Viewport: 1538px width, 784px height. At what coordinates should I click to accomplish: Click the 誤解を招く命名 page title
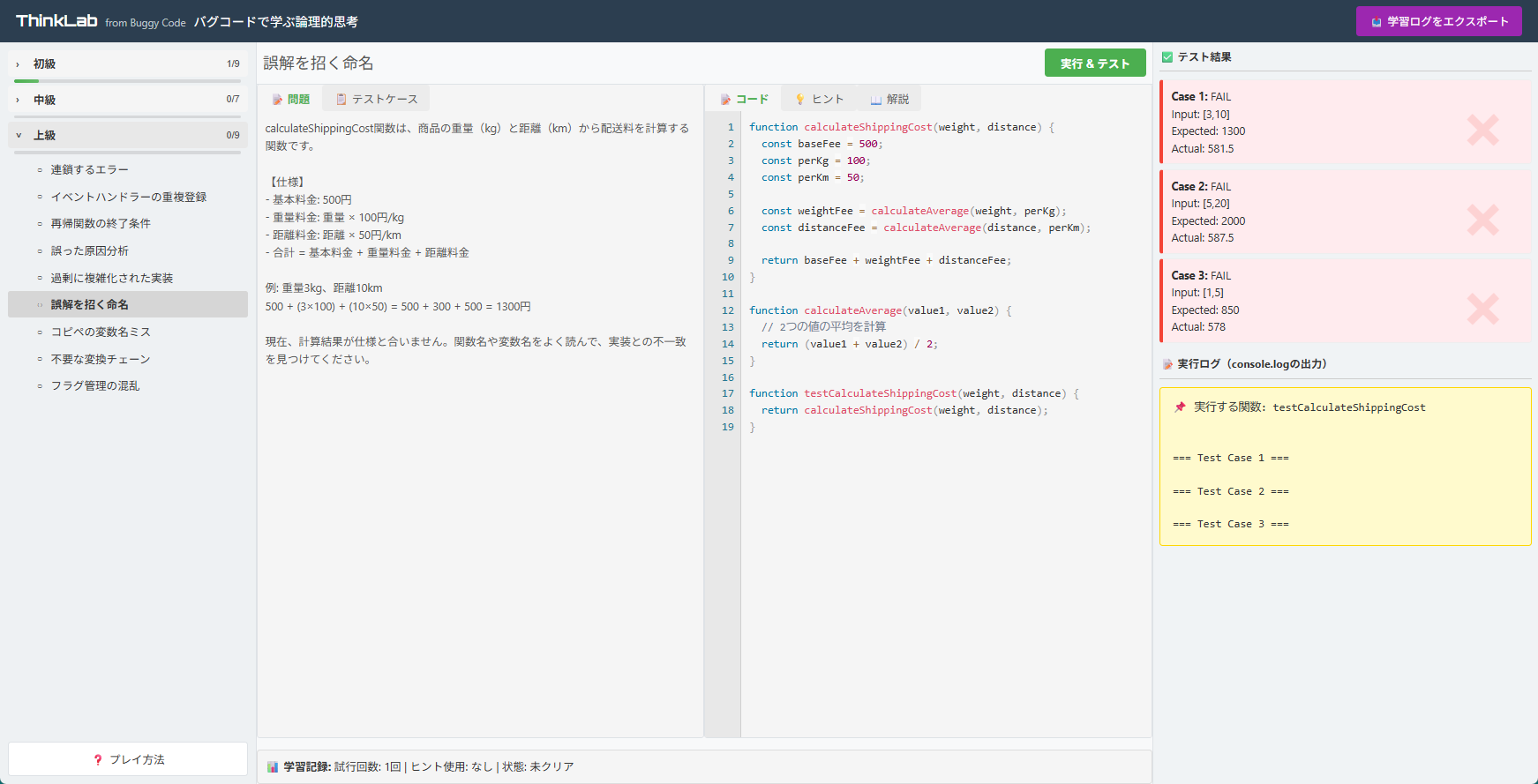point(319,63)
